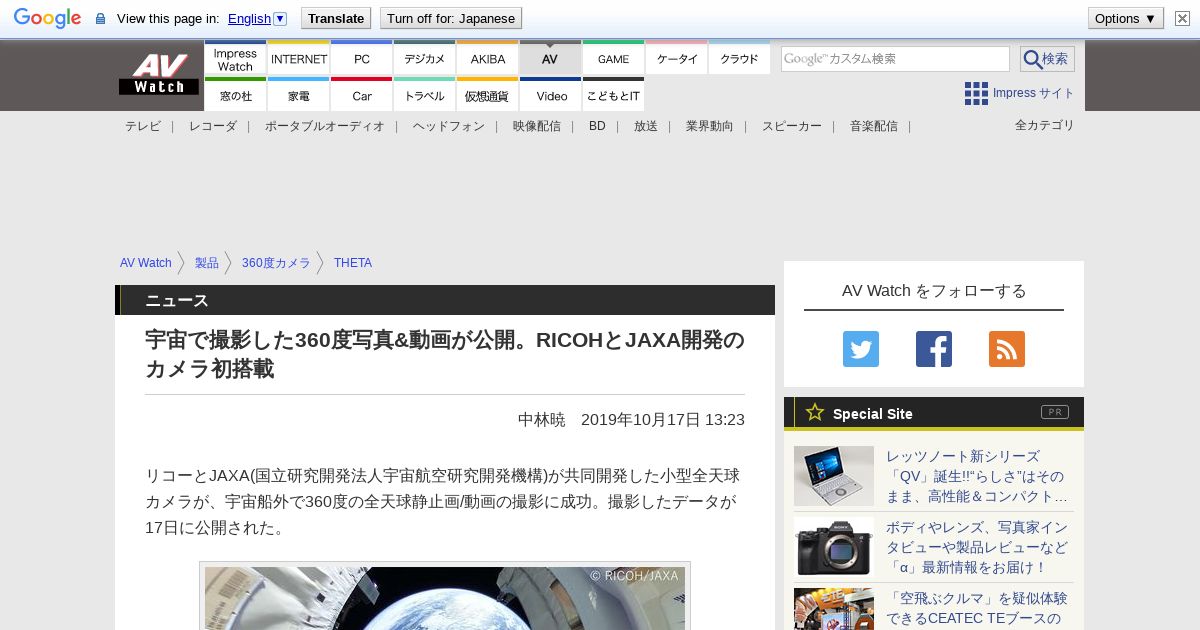This screenshot has width=1200, height=630.
Task: Open the クラウド tab
Action: click(x=739, y=59)
